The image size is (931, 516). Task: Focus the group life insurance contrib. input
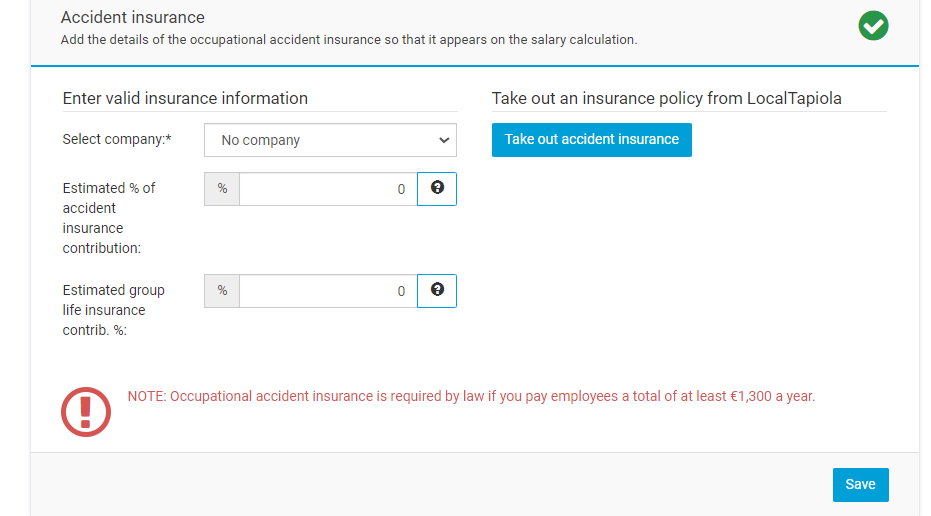(328, 291)
